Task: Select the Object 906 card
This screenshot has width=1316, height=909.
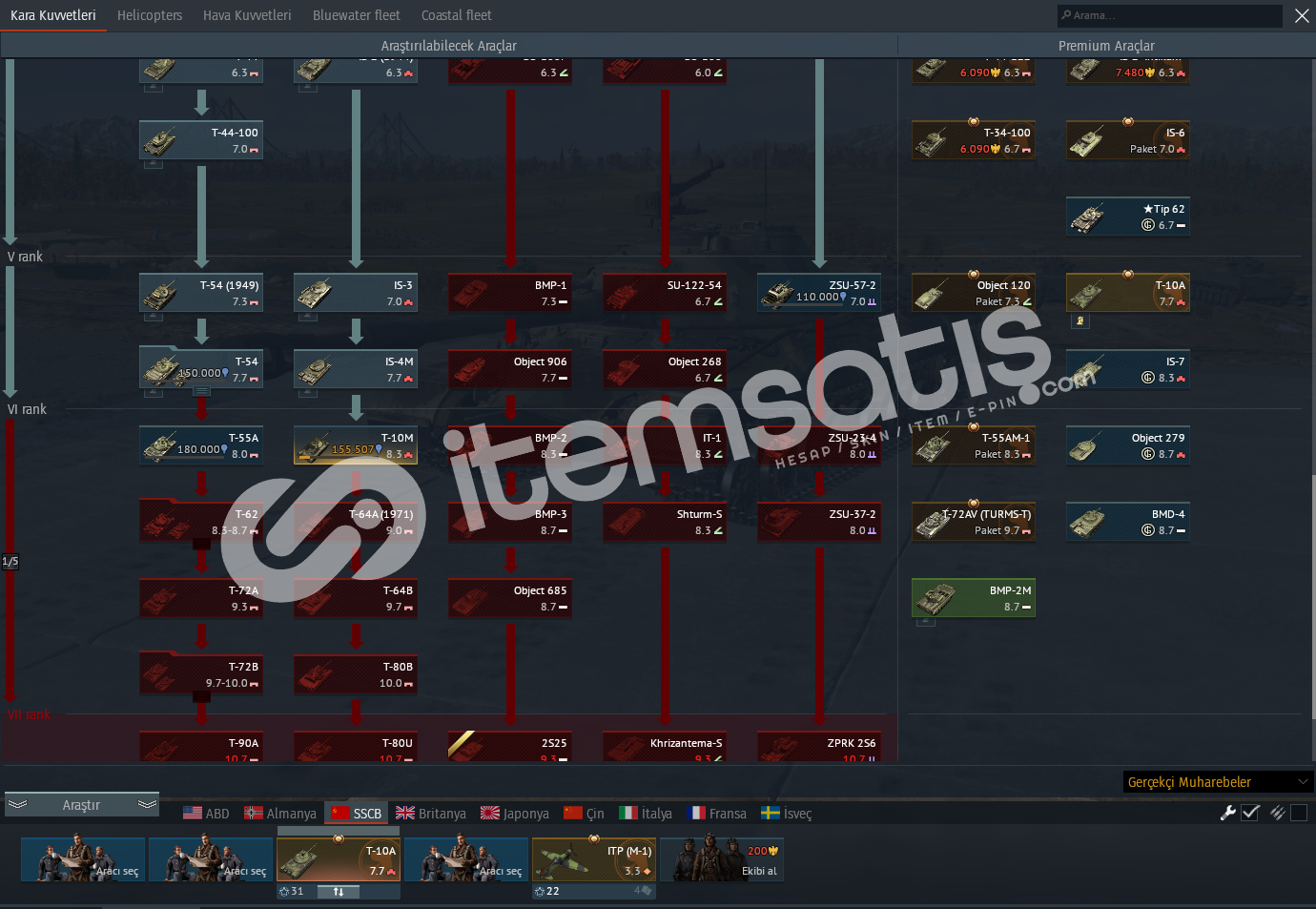Action: click(510, 369)
